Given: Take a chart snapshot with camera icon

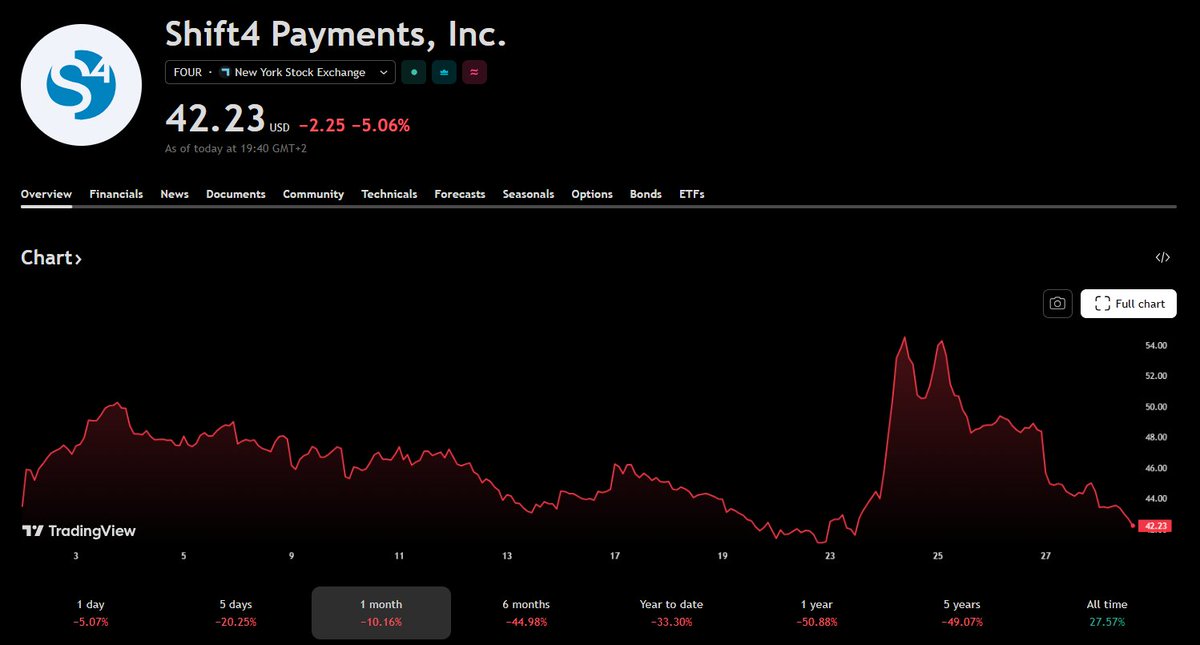Looking at the screenshot, I should [1057, 303].
